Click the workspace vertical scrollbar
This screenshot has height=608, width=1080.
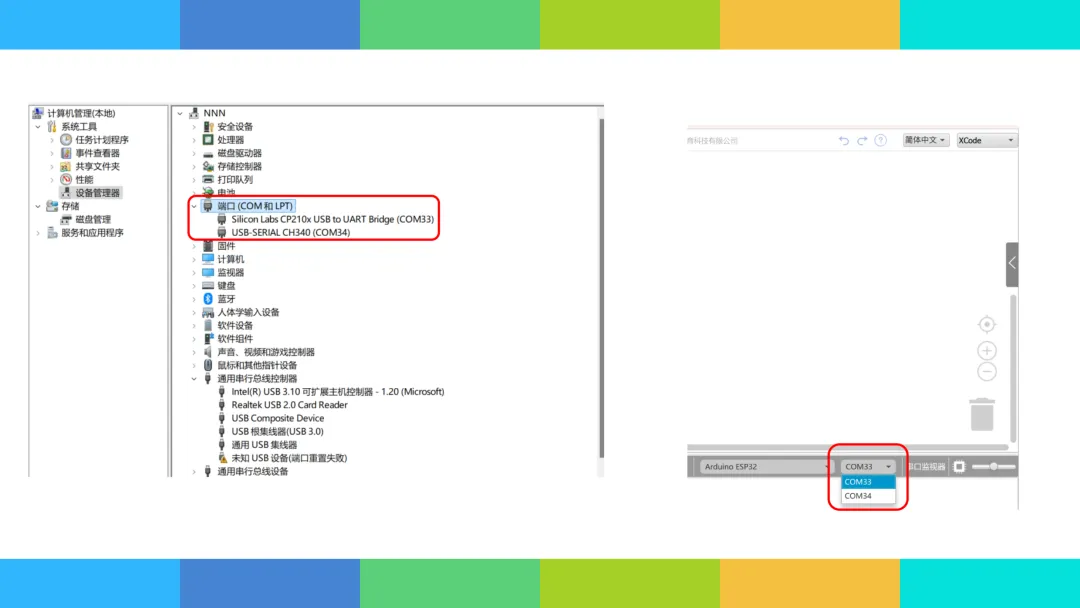coord(1013,368)
